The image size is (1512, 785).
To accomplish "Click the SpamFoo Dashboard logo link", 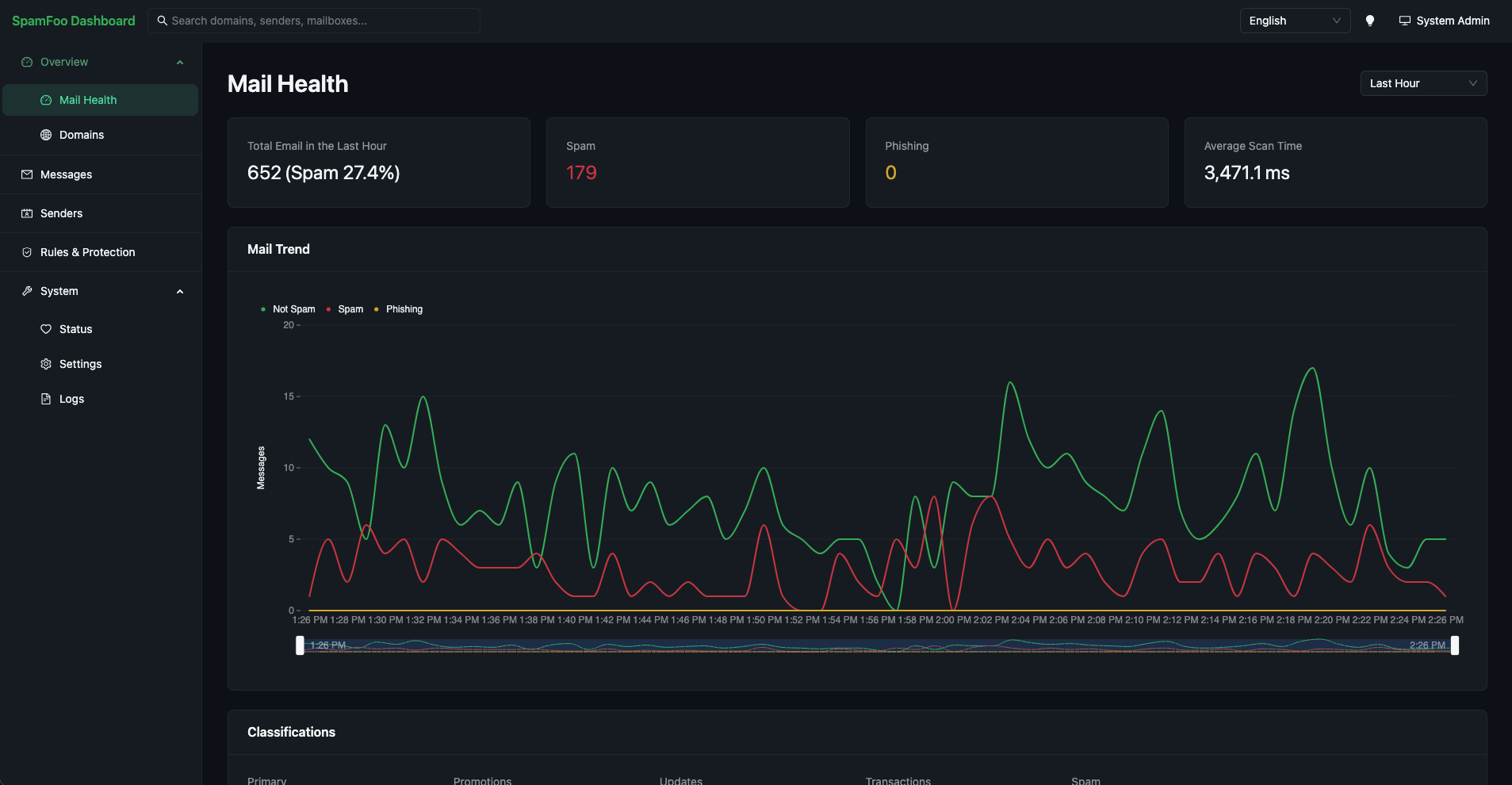I will click(x=74, y=21).
